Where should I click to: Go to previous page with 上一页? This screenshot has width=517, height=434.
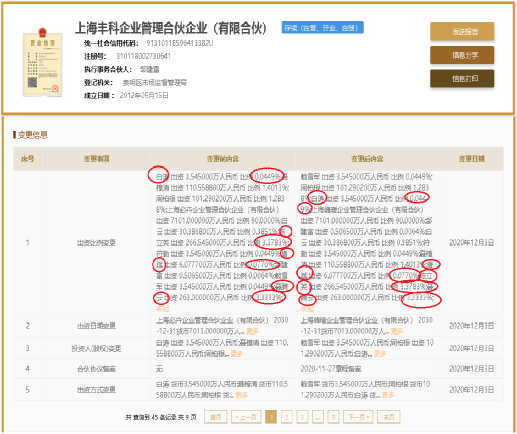(x=246, y=417)
